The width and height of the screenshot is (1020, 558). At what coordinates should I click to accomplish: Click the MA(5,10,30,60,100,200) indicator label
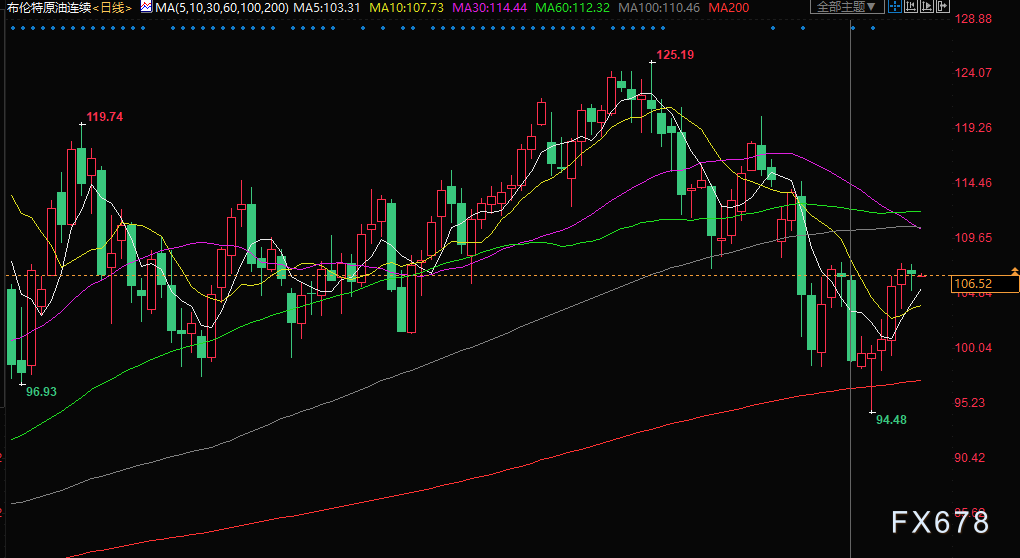[222, 8]
